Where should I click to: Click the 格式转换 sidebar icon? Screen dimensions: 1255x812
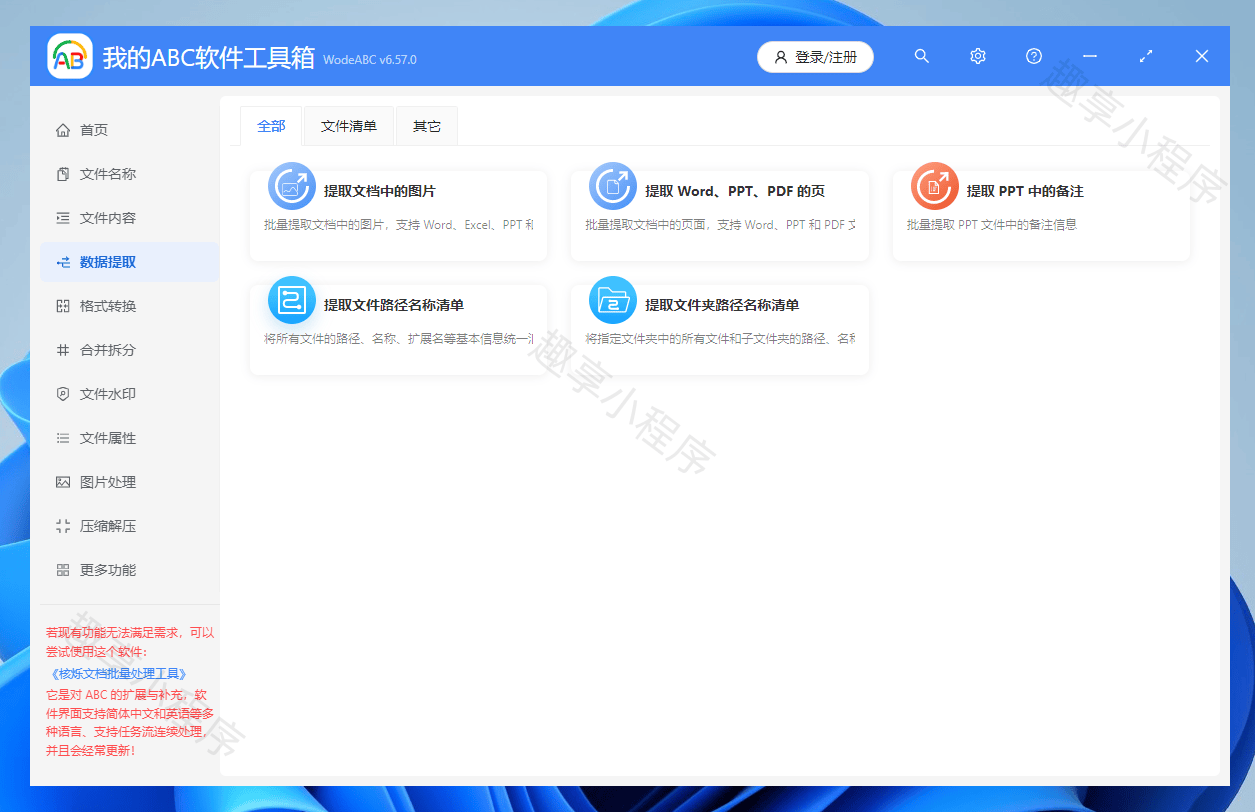click(x=63, y=306)
